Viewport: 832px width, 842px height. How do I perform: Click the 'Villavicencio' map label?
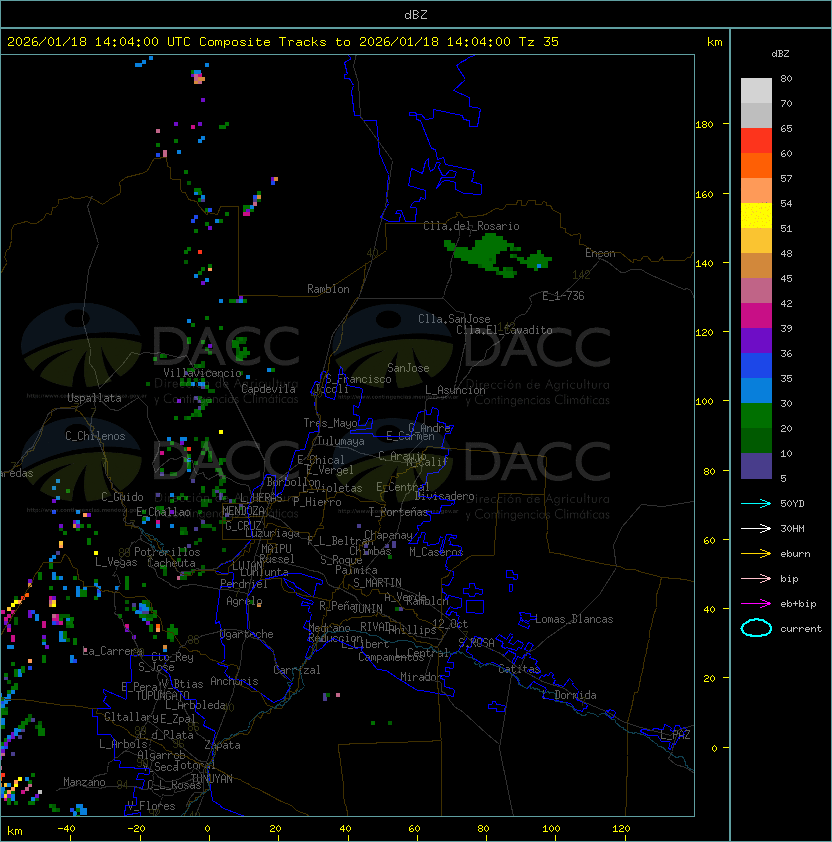pos(202,373)
